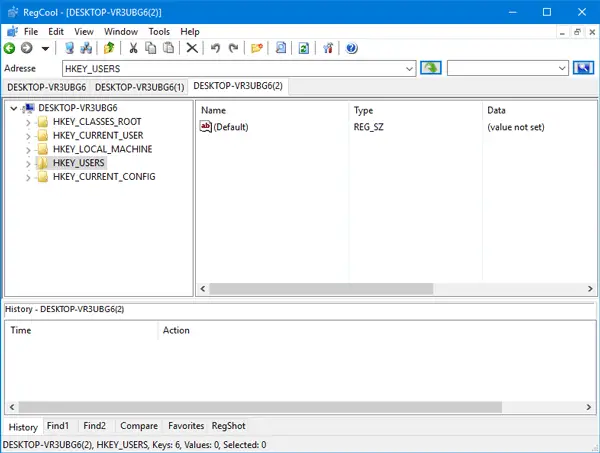Open the RegShot bottom tab
Screen dimensions: 600x453
[228, 426]
